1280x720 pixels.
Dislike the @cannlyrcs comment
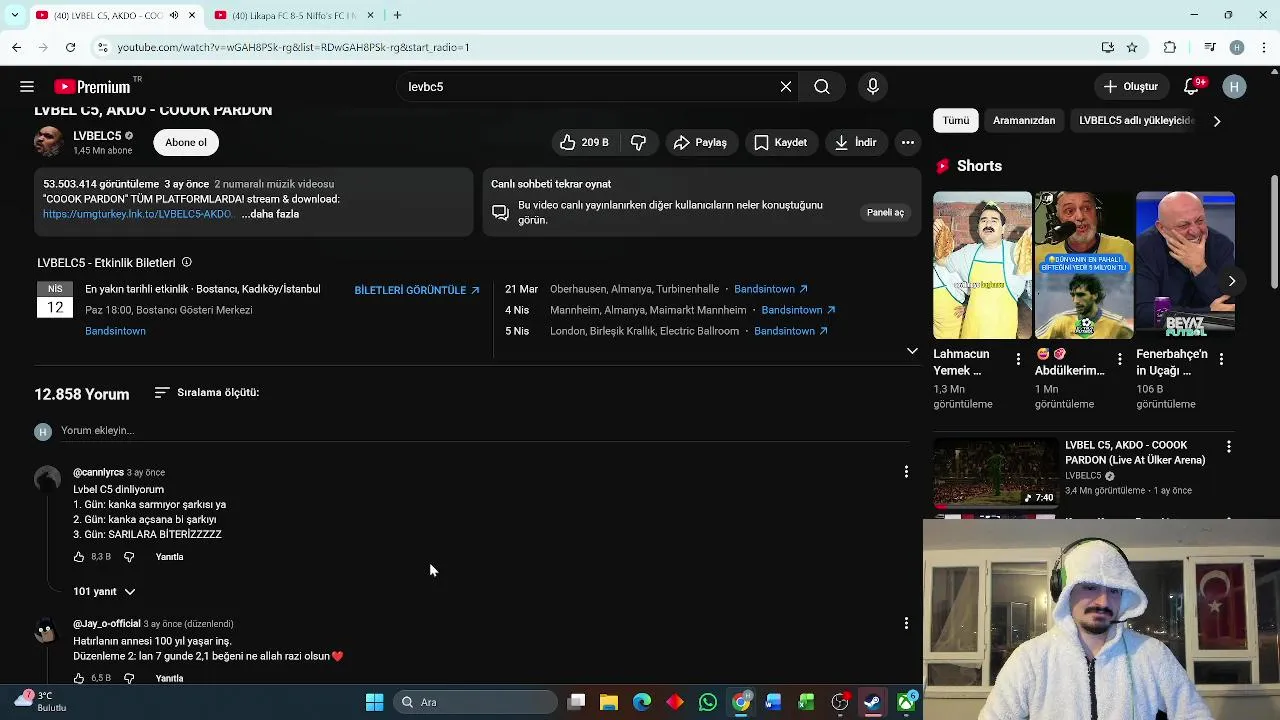(x=129, y=557)
